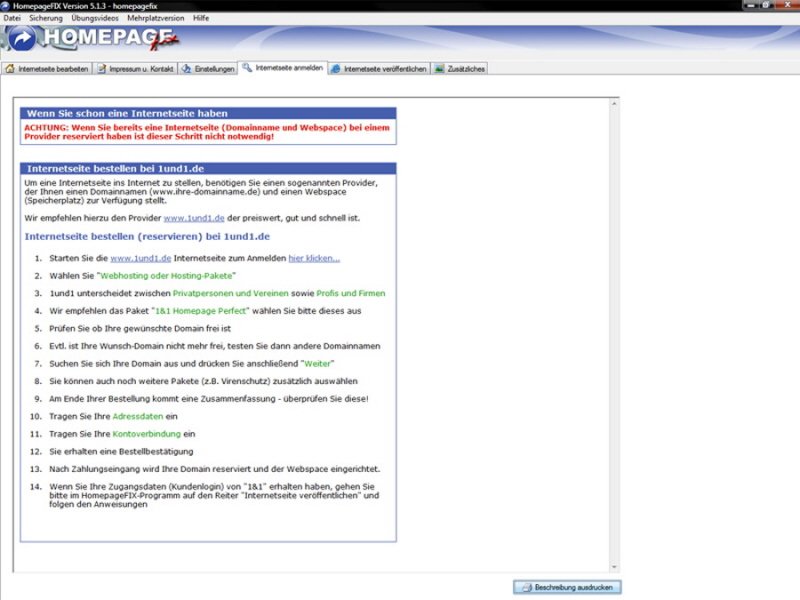The width and height of the screenshot is (800, 600).
Task: Switch to Internetseite veröffentlichen tab
Action: tap(384, 69)
